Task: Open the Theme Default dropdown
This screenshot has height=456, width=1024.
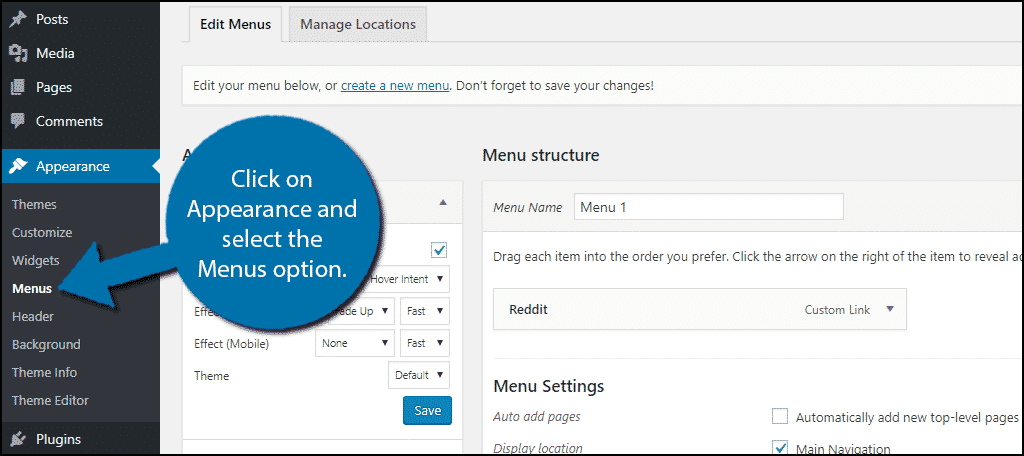Action: click(418, 376)
